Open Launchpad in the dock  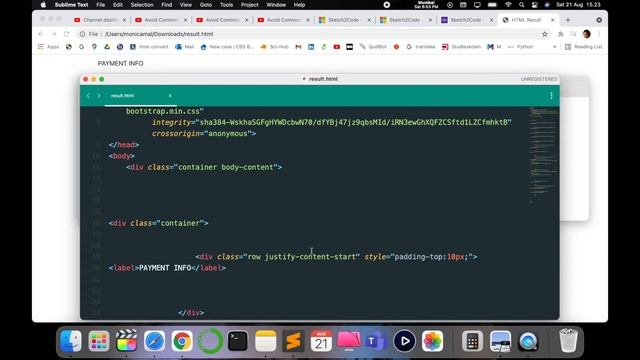coord(99,341)
